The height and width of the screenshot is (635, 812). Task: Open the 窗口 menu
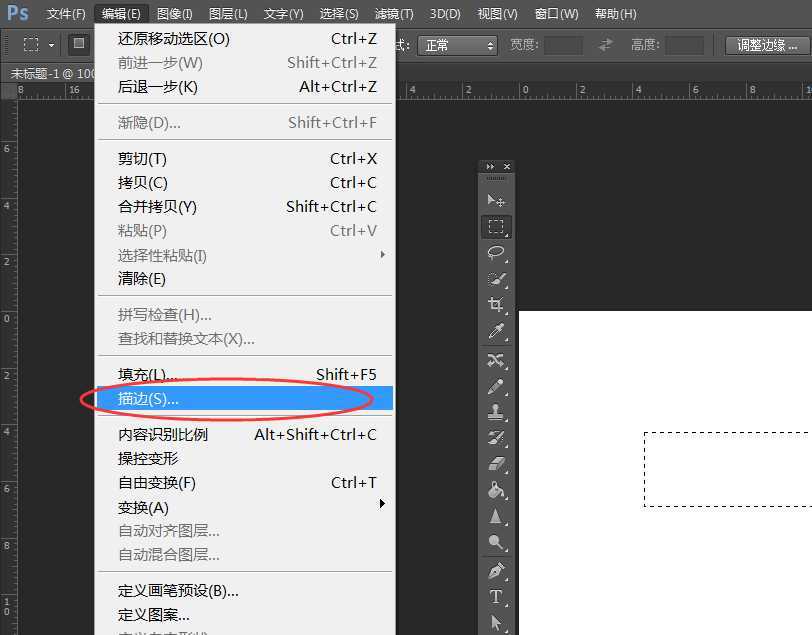[556, 13]
